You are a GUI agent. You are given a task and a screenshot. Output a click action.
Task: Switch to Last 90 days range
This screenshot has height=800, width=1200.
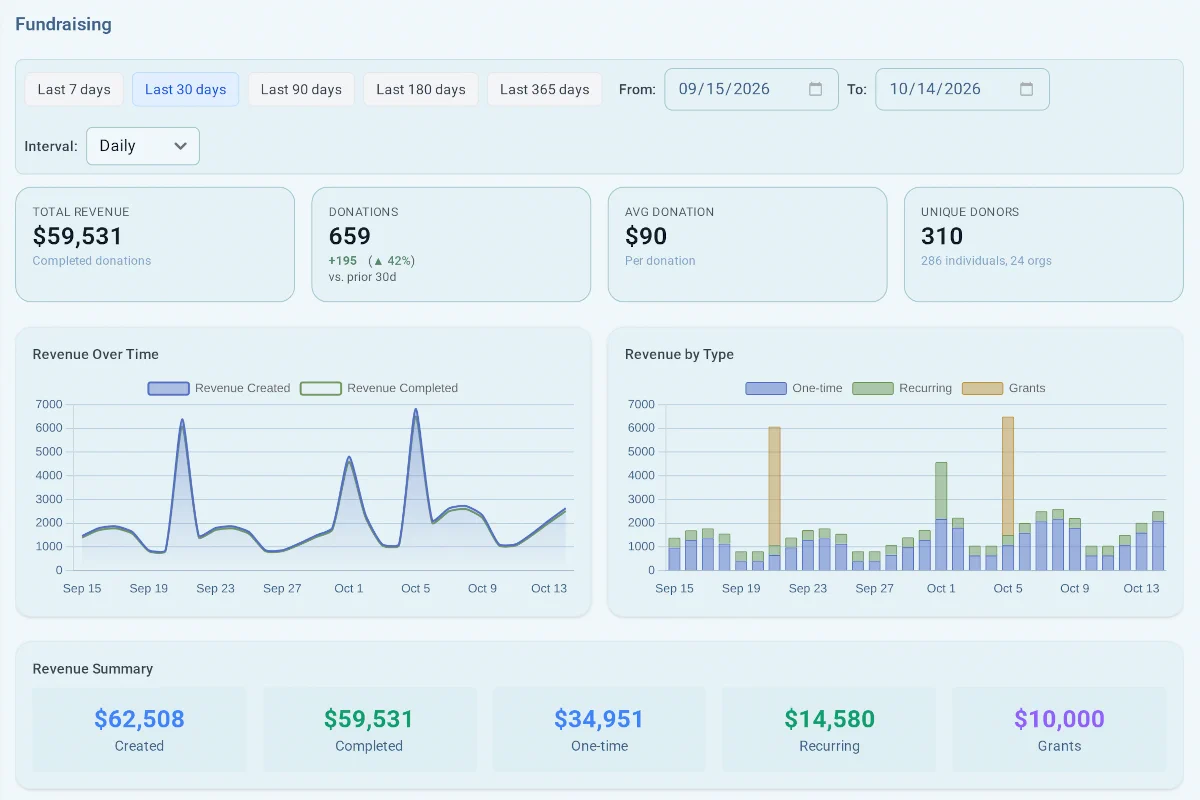pos(301,89)
